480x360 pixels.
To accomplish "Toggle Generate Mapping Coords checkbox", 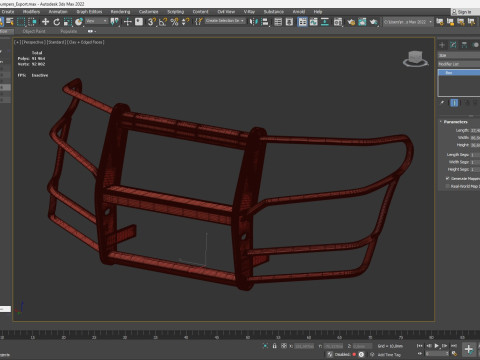I will tap(448, 179).
